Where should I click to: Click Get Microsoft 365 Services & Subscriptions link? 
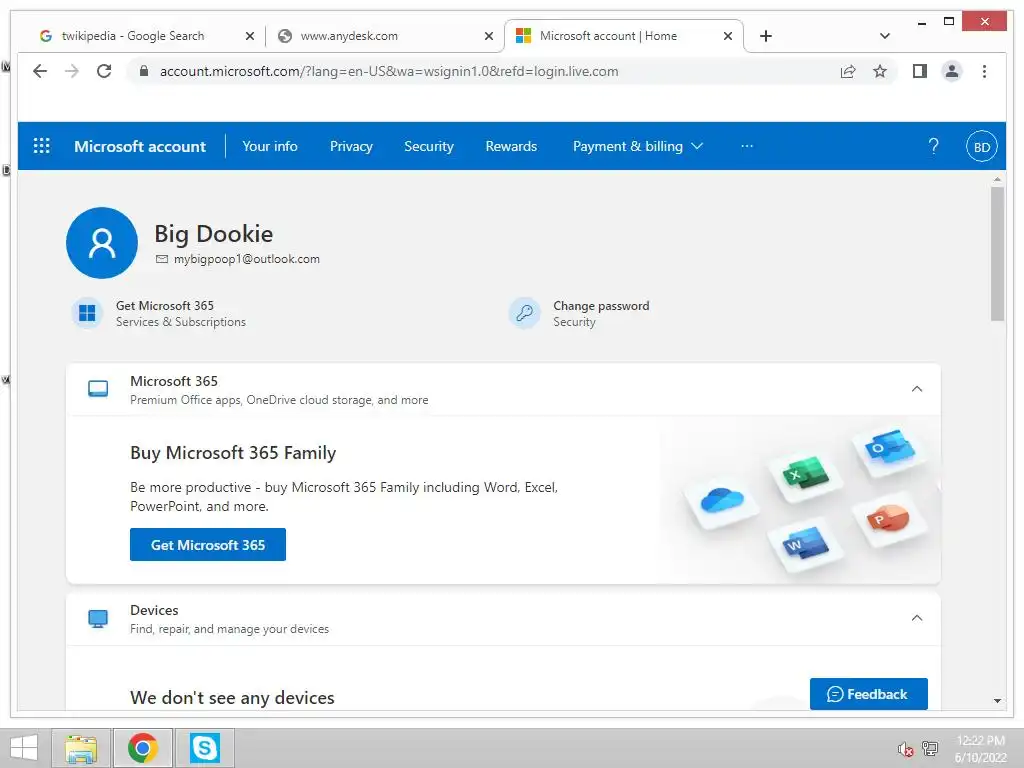(x=181, y=313)
